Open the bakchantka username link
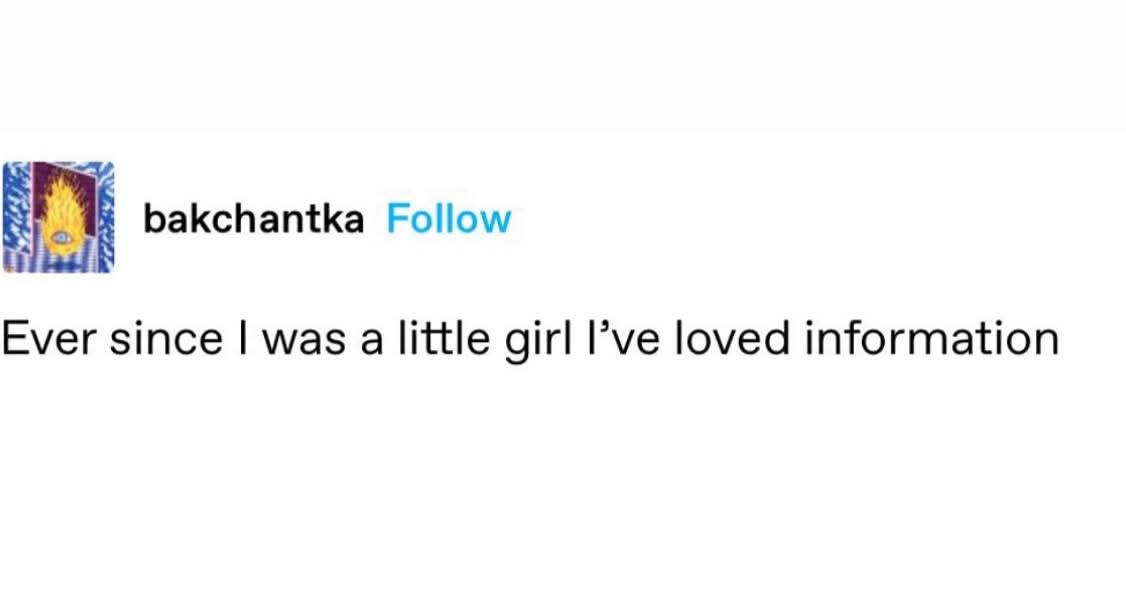 tap(253, 219)
